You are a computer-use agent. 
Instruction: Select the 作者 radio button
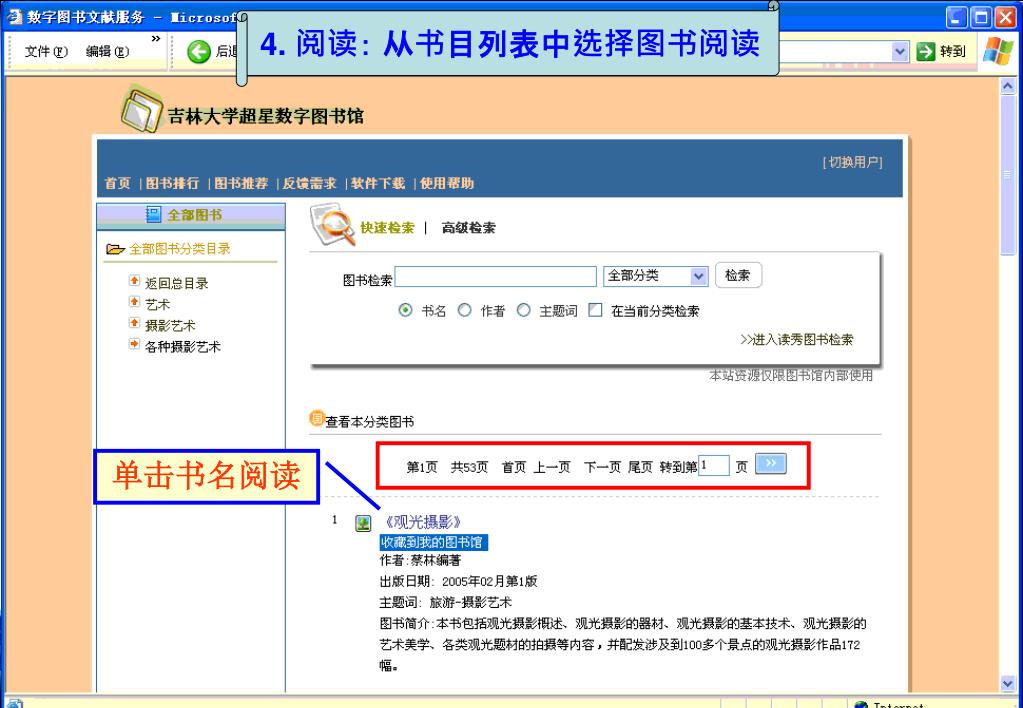point(465,311)
